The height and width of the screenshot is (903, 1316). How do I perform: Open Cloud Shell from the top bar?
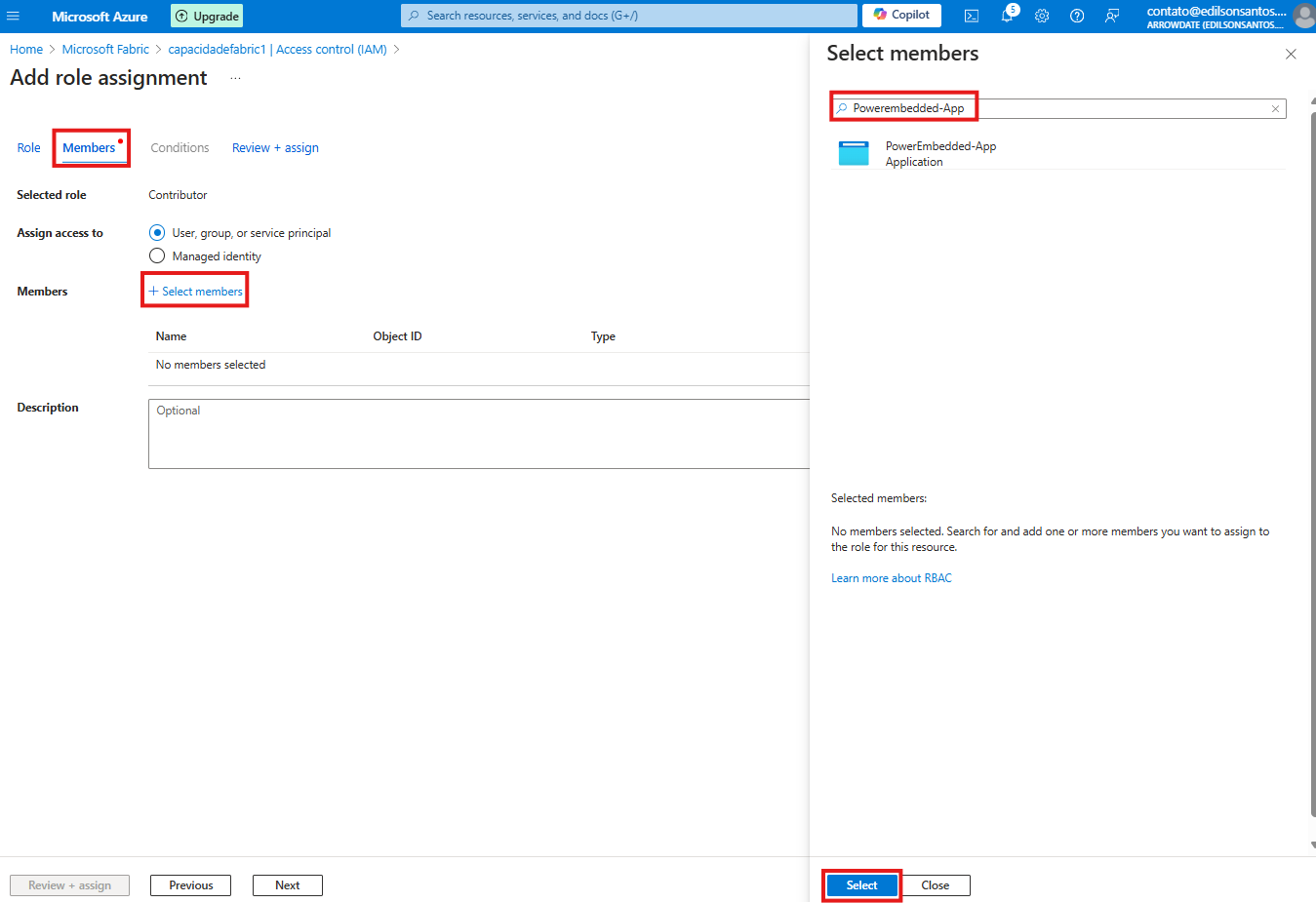(972, 16)
